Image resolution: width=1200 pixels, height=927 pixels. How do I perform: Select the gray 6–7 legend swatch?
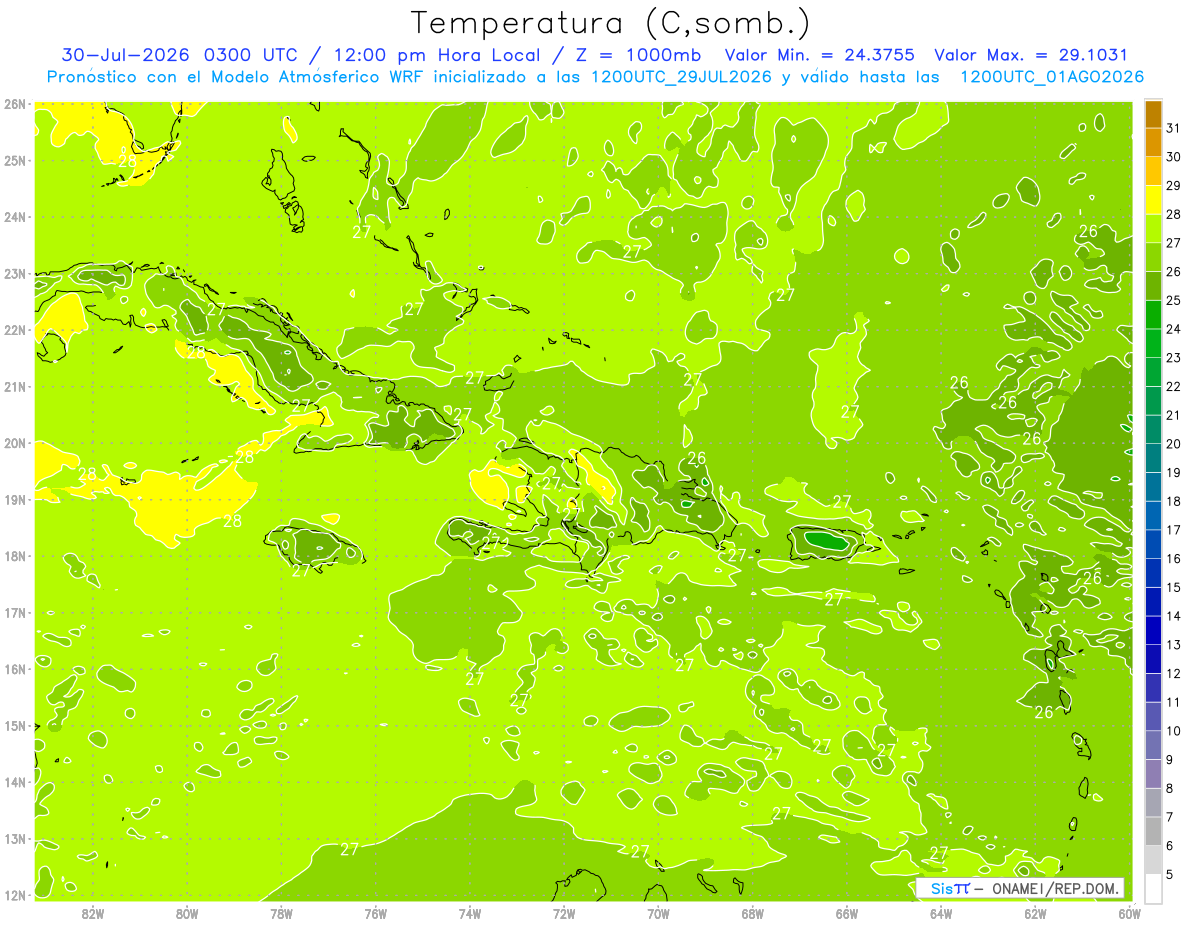pos(1153,831)
